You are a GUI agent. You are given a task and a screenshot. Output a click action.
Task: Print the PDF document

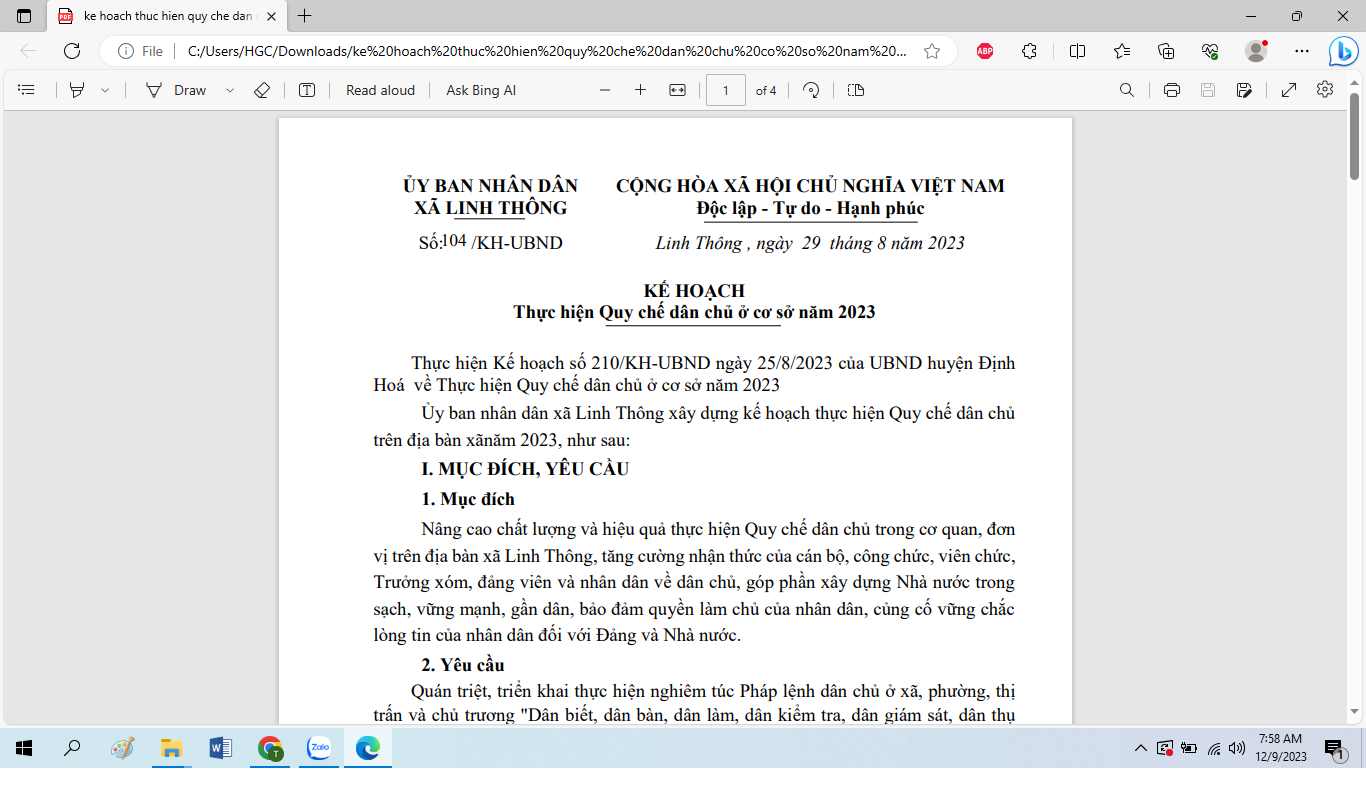[1172, 90]
